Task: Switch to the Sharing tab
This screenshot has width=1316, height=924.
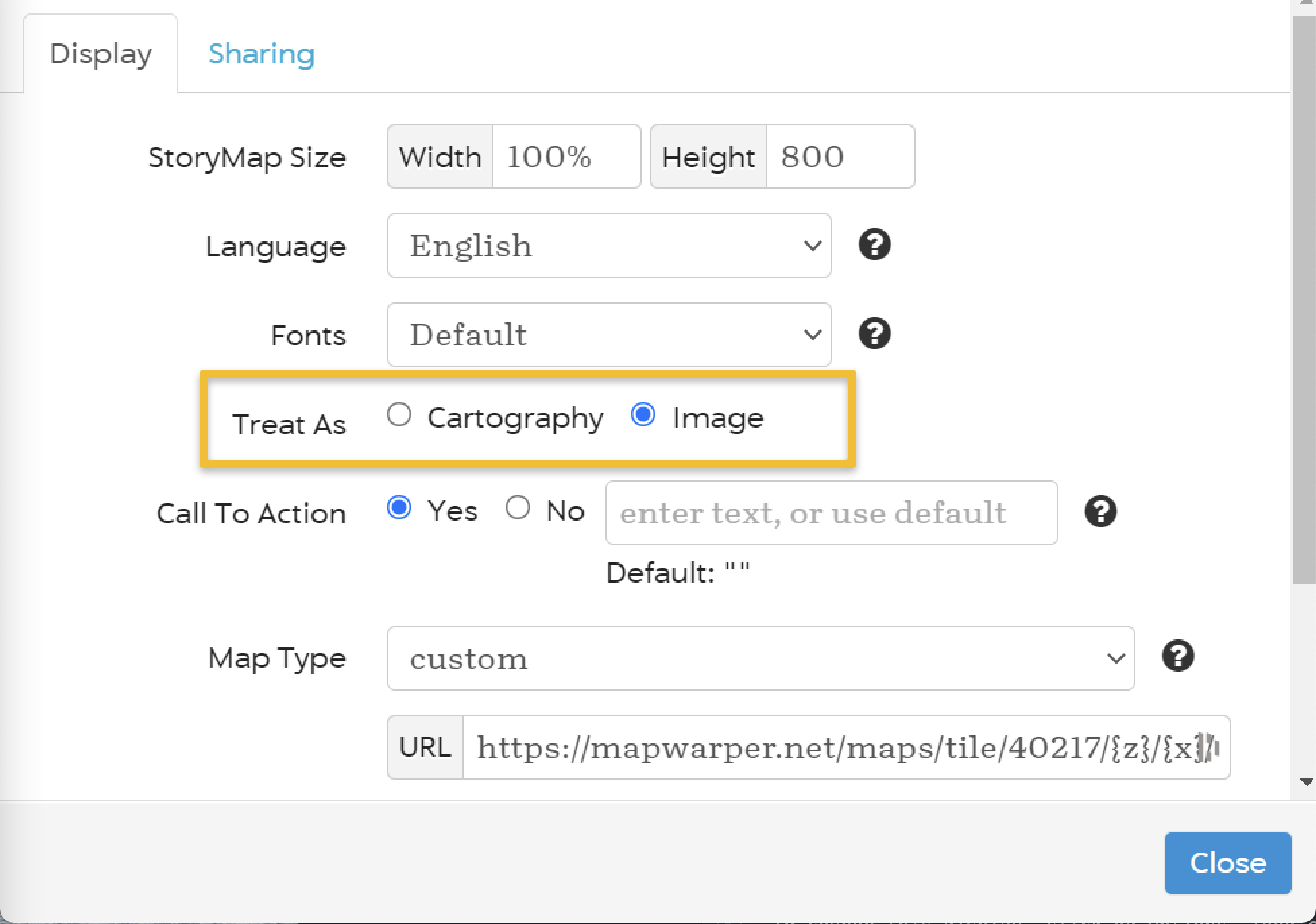Action: pyautogui.click(x=262, y=53)
